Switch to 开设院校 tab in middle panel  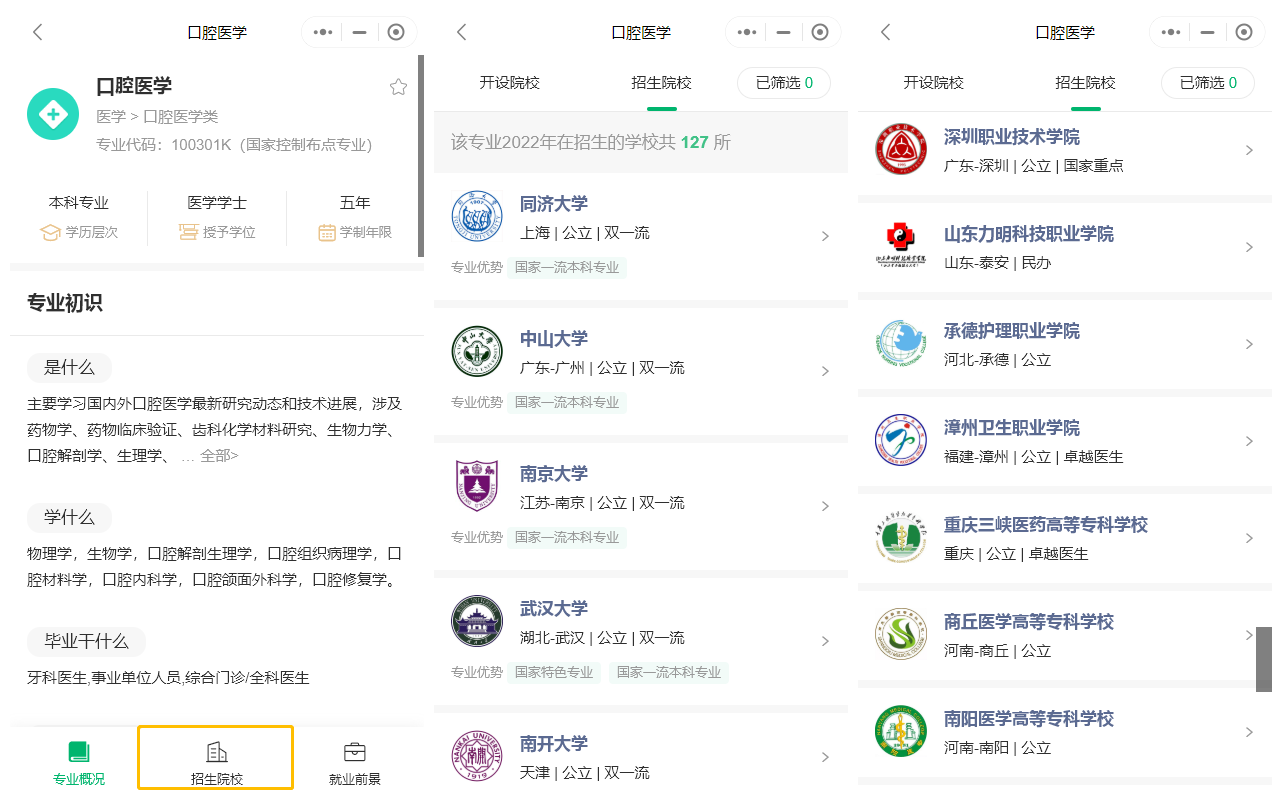(x=510, y=83)
